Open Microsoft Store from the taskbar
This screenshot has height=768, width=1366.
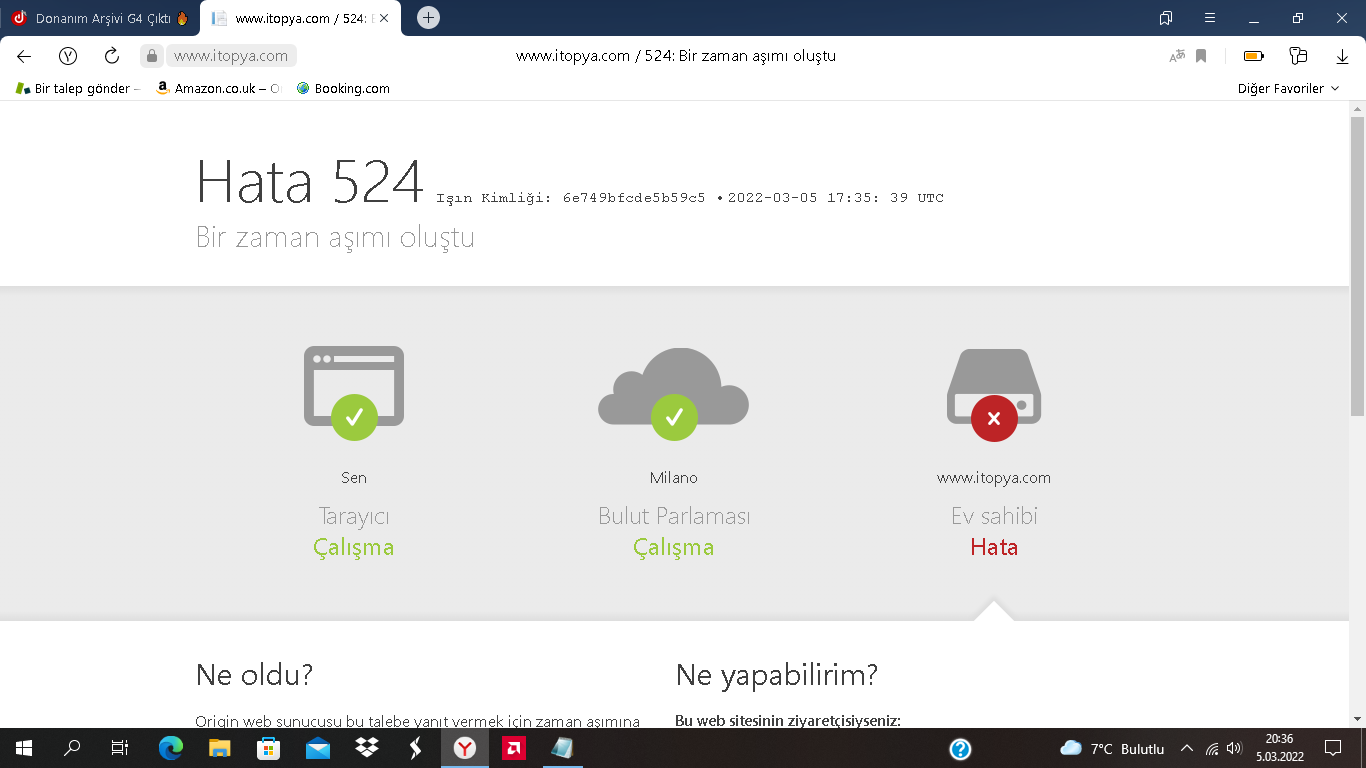(269, 748)
